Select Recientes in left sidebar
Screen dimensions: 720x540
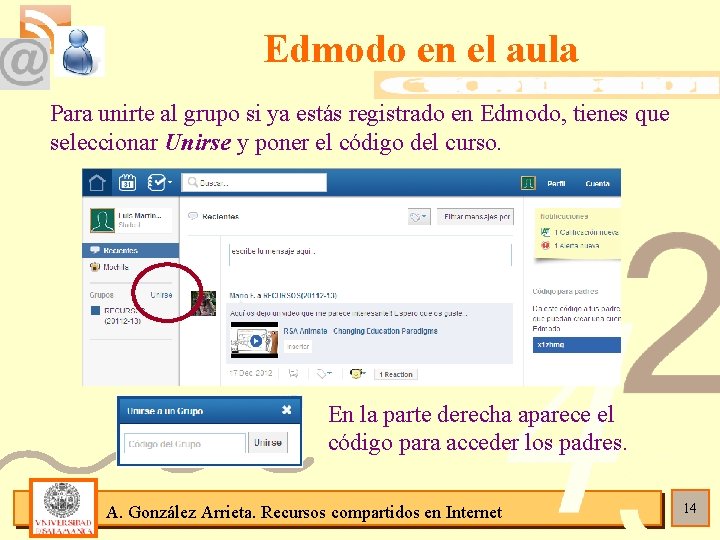(130, 250)
